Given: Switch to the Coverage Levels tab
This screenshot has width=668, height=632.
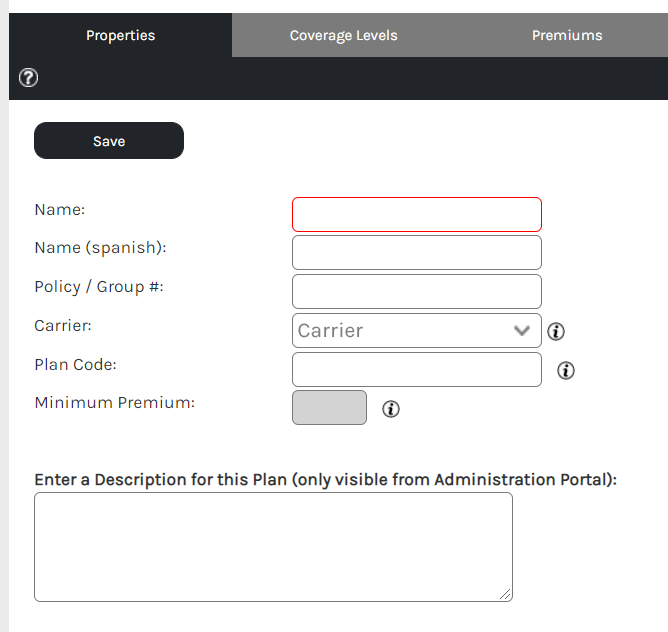Looking at the screenshot, I should point(343,35).
